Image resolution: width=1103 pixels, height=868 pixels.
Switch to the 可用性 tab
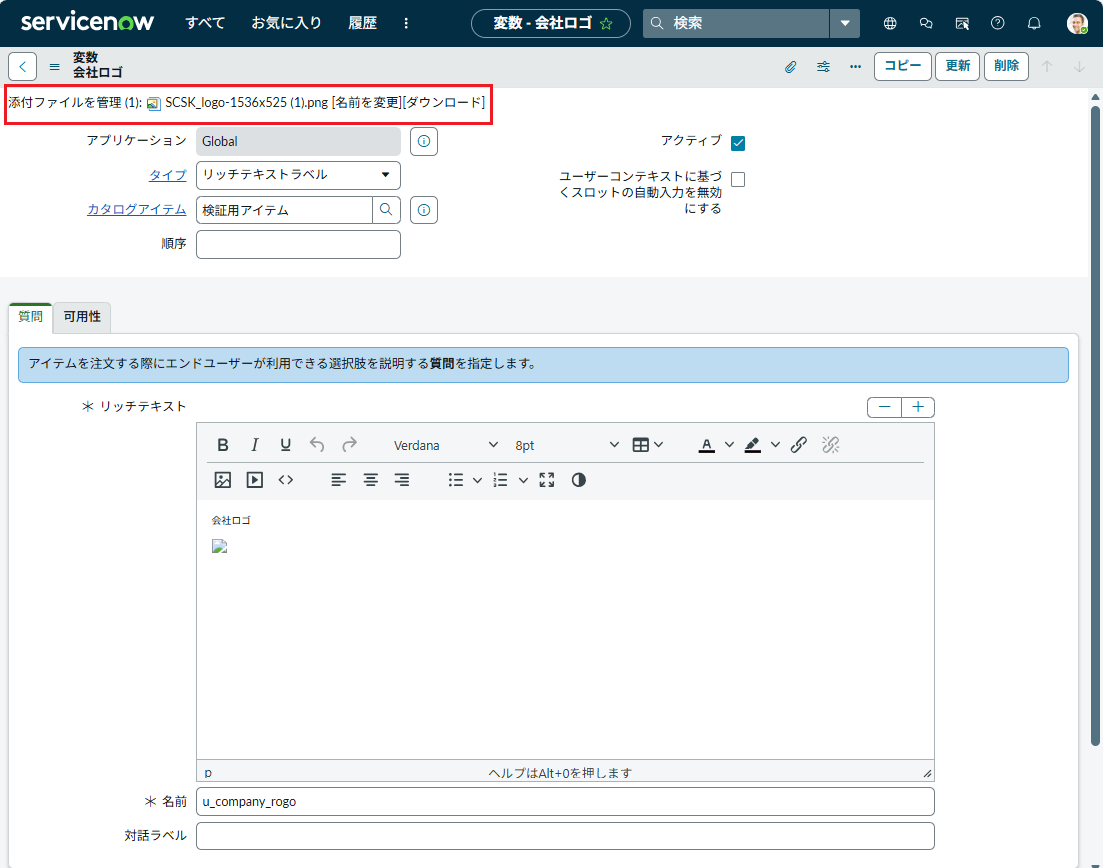82,317
